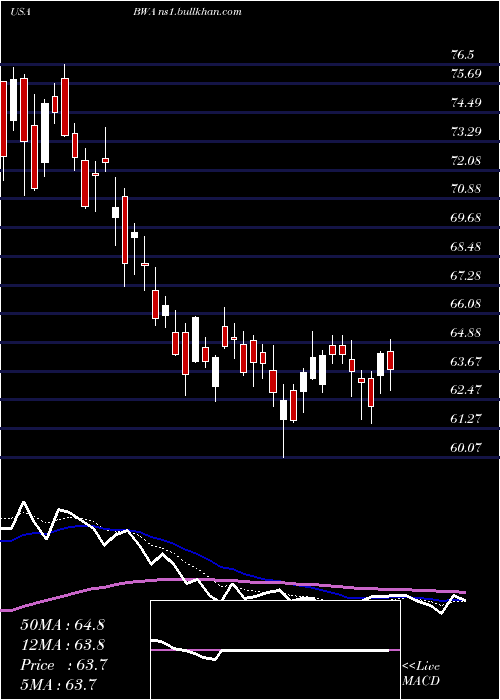Click the <<Live MACD label

421,674
